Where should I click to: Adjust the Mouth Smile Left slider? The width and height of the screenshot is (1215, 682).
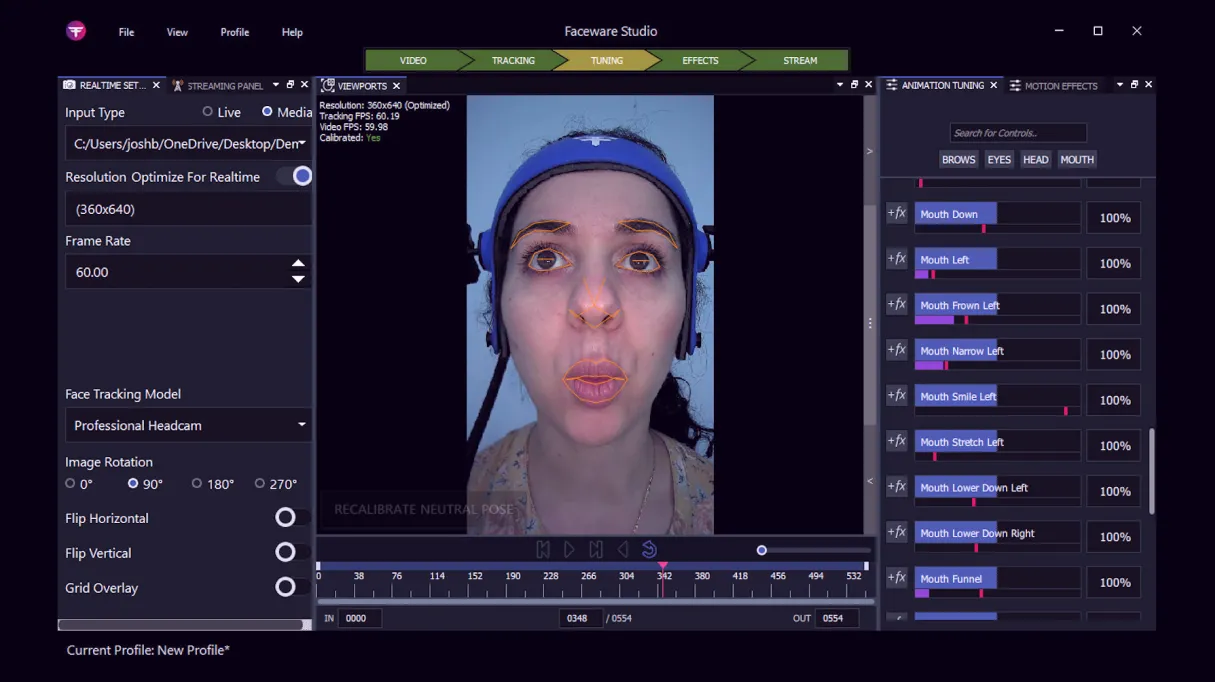pos(997,400)
